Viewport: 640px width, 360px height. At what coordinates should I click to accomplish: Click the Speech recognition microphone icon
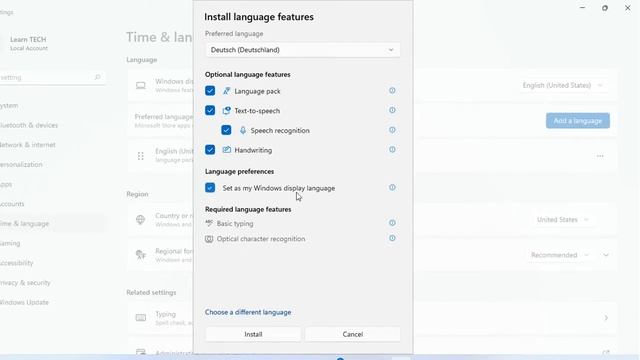243,130
